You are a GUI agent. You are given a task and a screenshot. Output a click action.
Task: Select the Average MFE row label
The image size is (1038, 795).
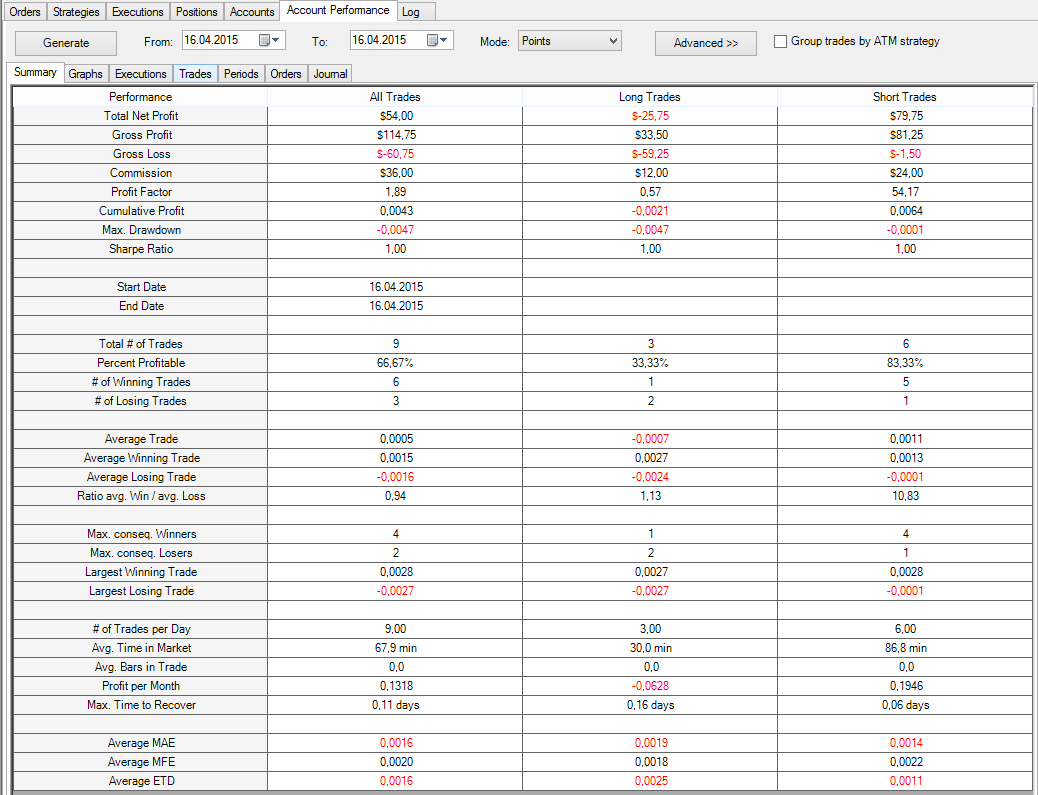[x=141, y=763]
